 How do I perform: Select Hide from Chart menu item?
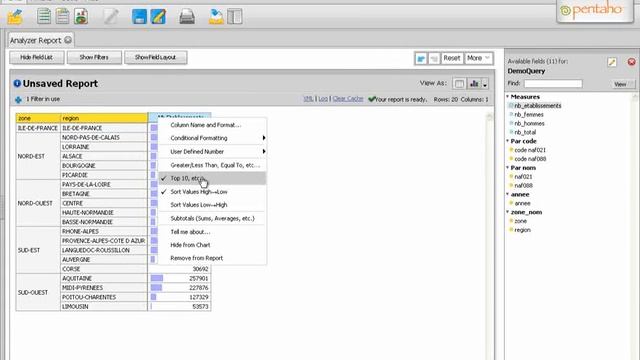coord(212,245)
